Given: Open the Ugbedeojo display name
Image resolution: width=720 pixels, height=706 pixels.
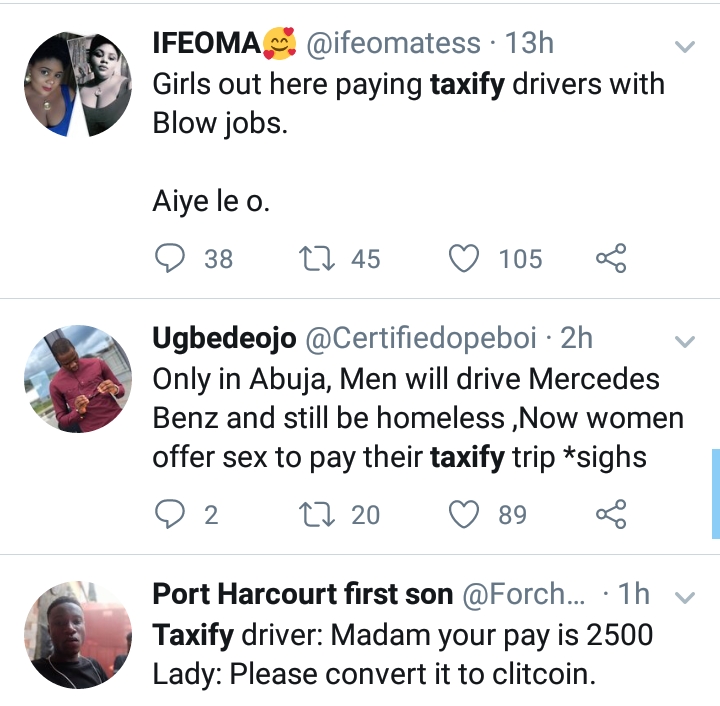Looking at the screenshot, I should 223,339.
